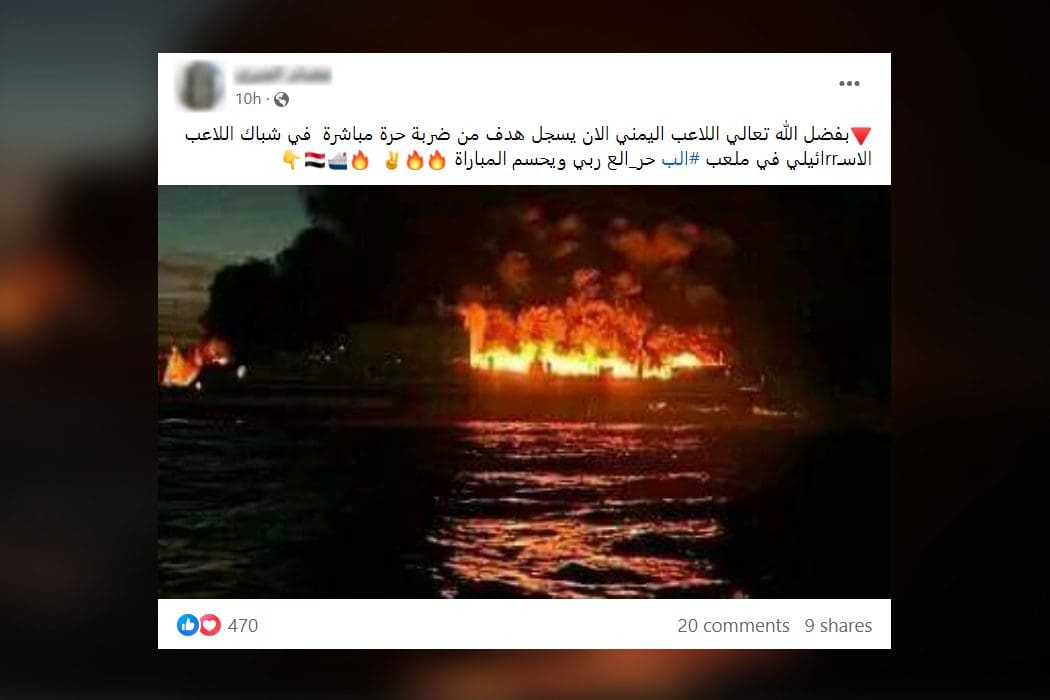The image size is (1050, 700).
Task: Open the 9 shares link
Action: coord(838,626)
